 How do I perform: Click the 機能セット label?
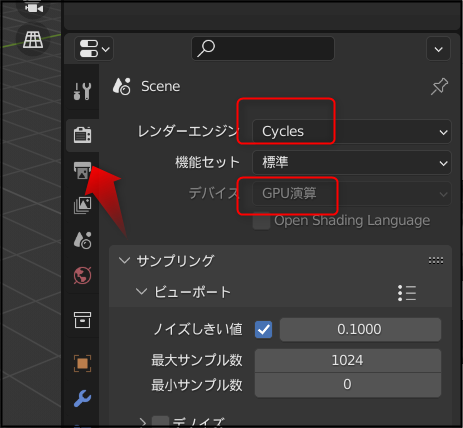pyautogui.click(x=207, y=162)
